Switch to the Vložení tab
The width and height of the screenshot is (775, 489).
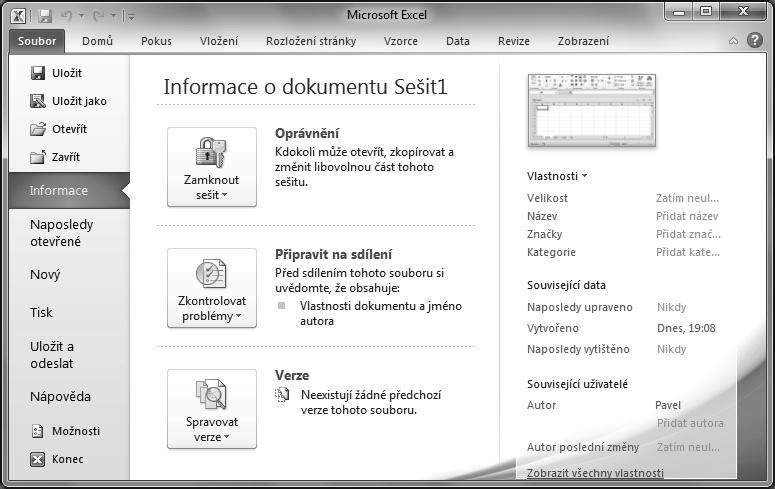pos(218,41)
